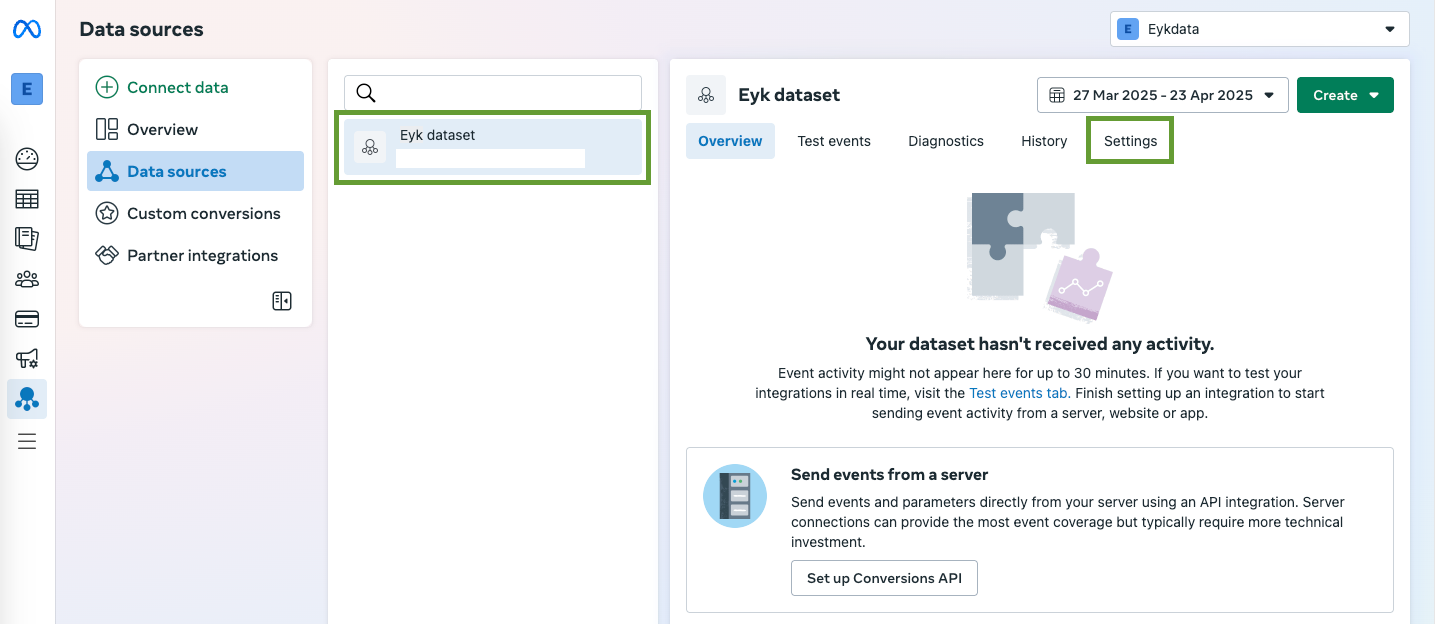The width and height of the screenshot is (1435, 624).
Task: Click Set up Conversions API button
Action: click(884, 578)
